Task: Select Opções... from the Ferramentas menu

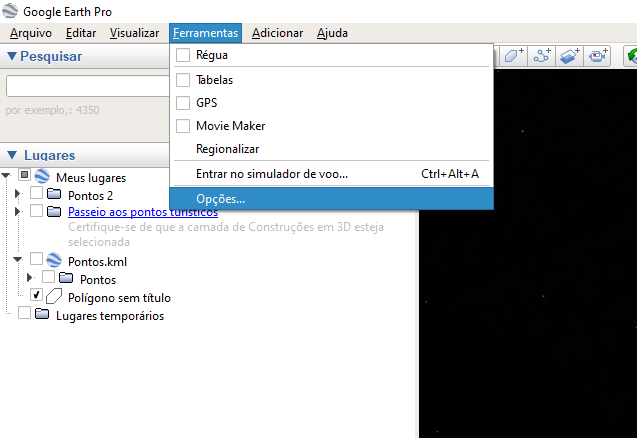Action: [x=220, y=199]
